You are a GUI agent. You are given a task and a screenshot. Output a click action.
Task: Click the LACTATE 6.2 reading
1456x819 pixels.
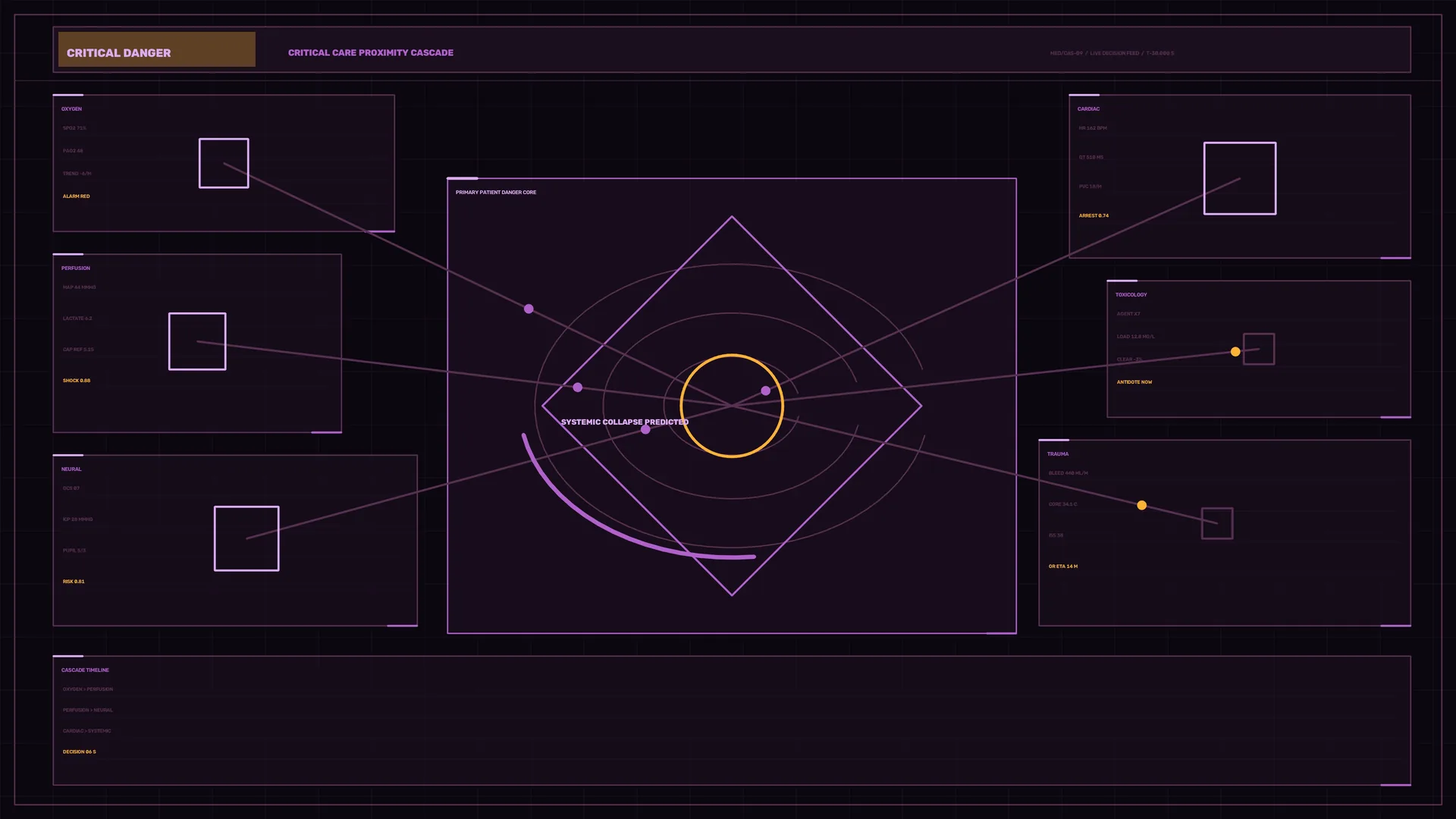pyautogui.click(x=77, y=318)
